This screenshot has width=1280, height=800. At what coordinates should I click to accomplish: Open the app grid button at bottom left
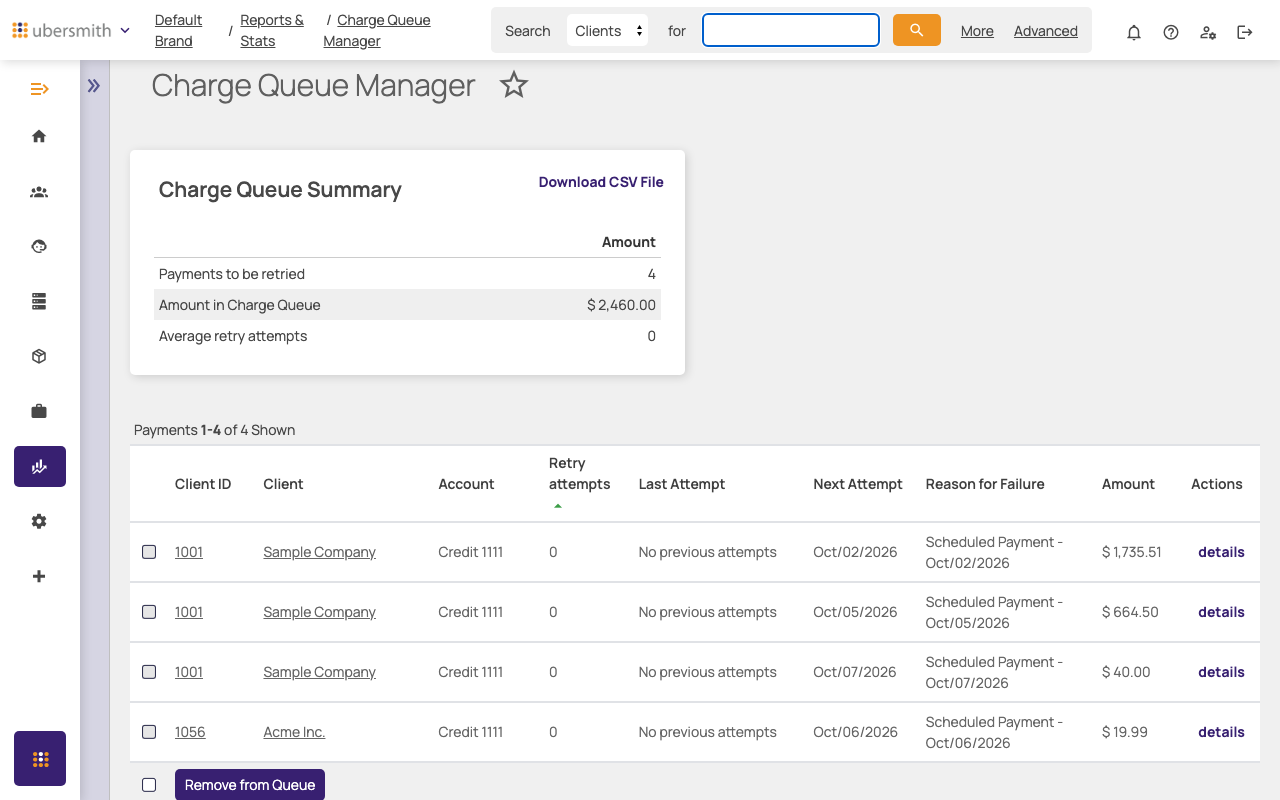click(x=40, y=759)
